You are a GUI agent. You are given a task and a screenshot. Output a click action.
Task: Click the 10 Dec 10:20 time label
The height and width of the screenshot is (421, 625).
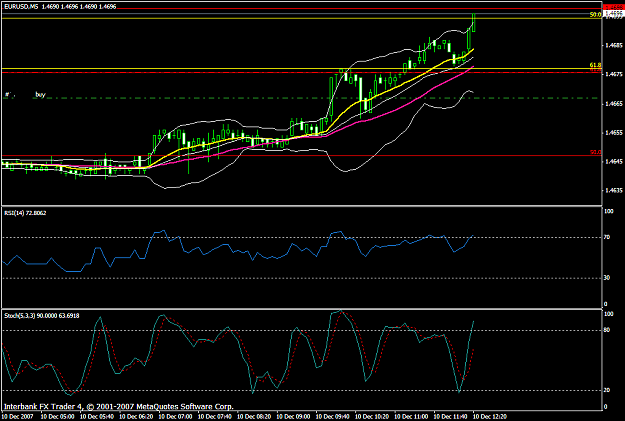[372, 417]
